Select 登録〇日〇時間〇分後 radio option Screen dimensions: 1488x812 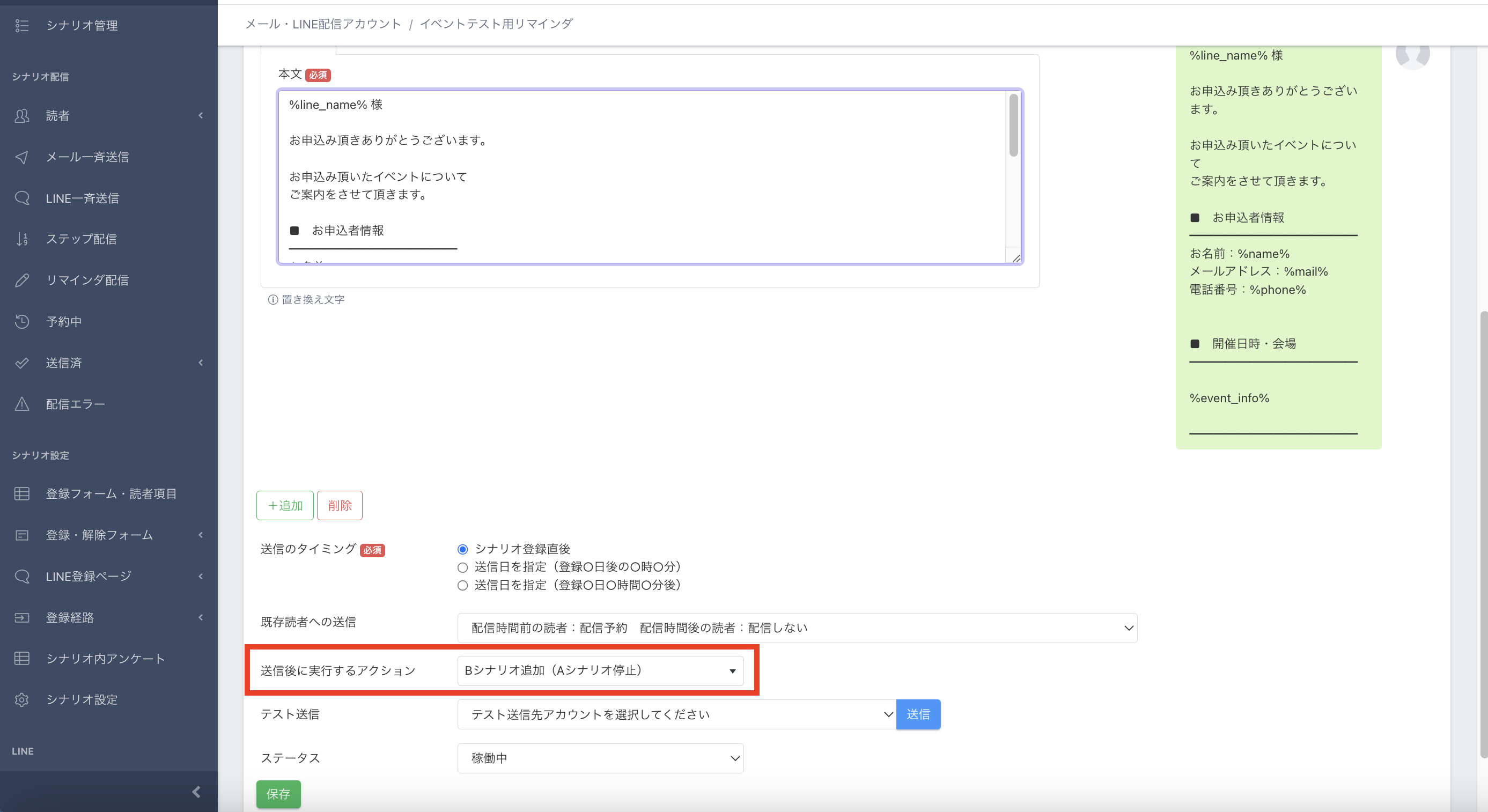[462, 586]
